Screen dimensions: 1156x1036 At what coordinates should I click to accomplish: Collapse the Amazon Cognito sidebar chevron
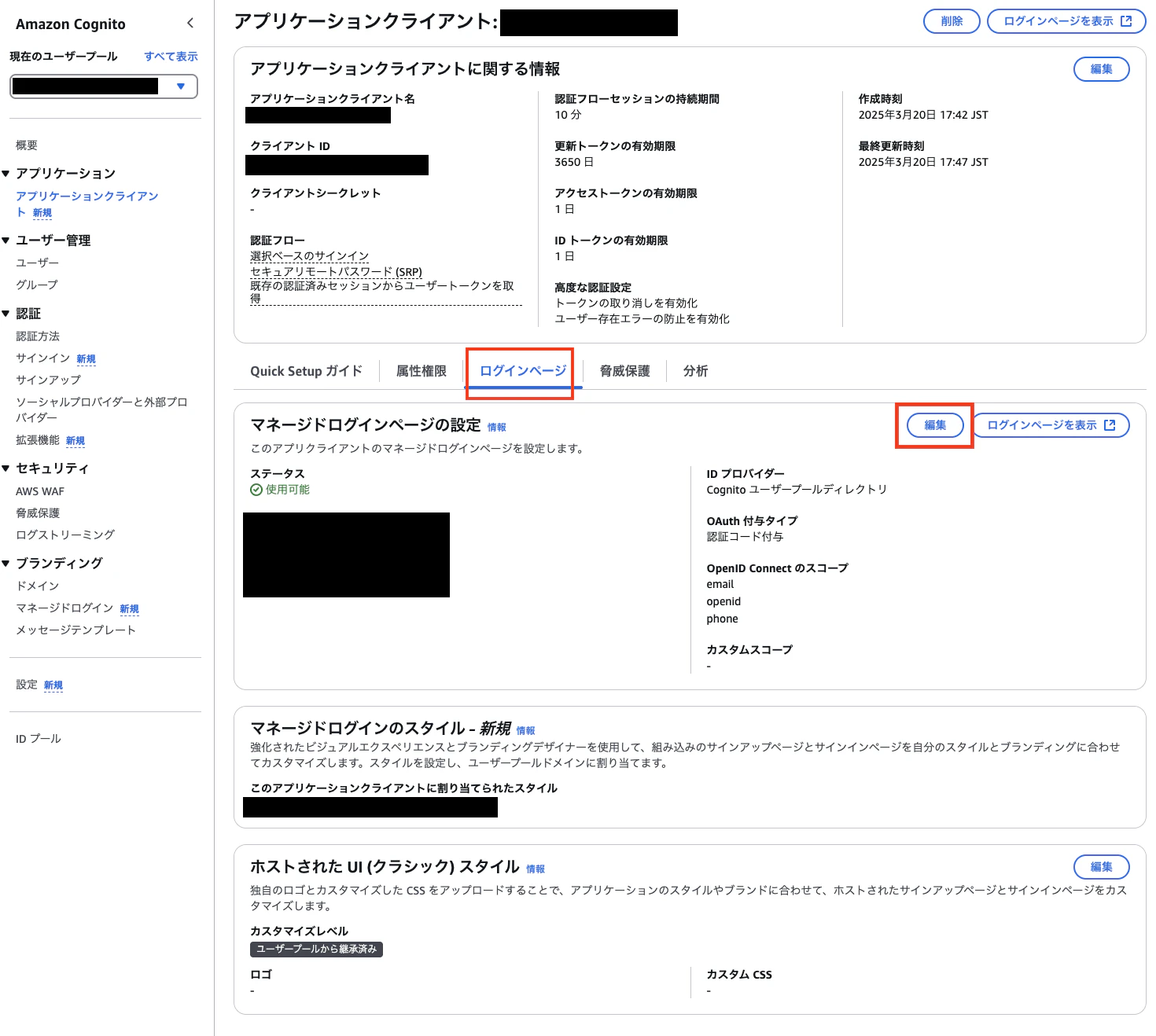tap(190, 24)
